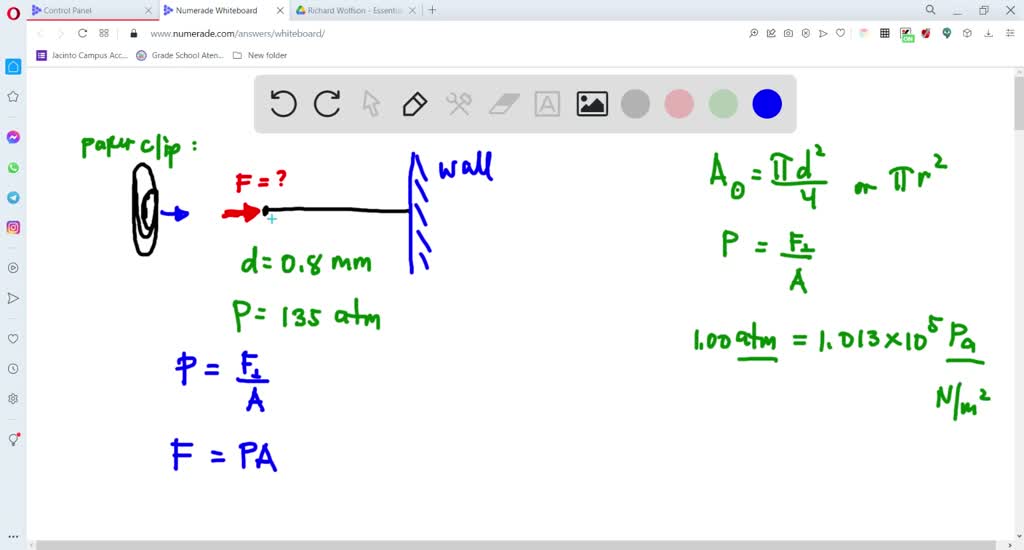Pick the blue pen color
Image resolution: width=1024 pixels, height=550 pixels.
coord(767,104)
